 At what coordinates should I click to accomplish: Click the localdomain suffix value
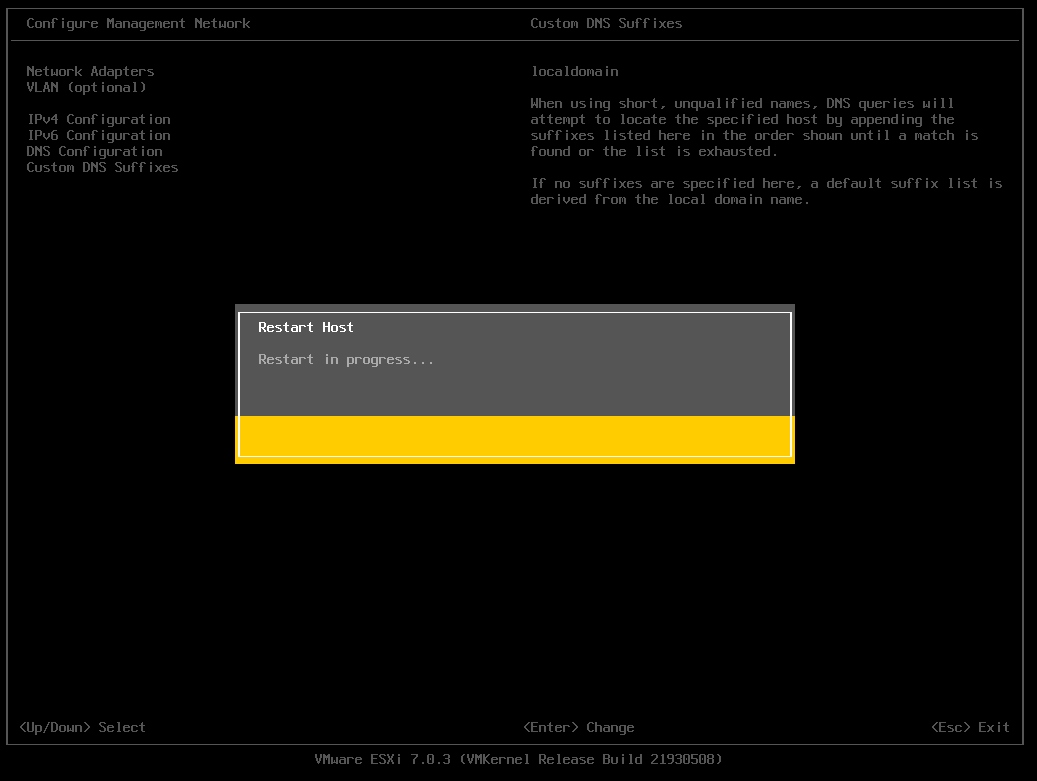point(574,71)
